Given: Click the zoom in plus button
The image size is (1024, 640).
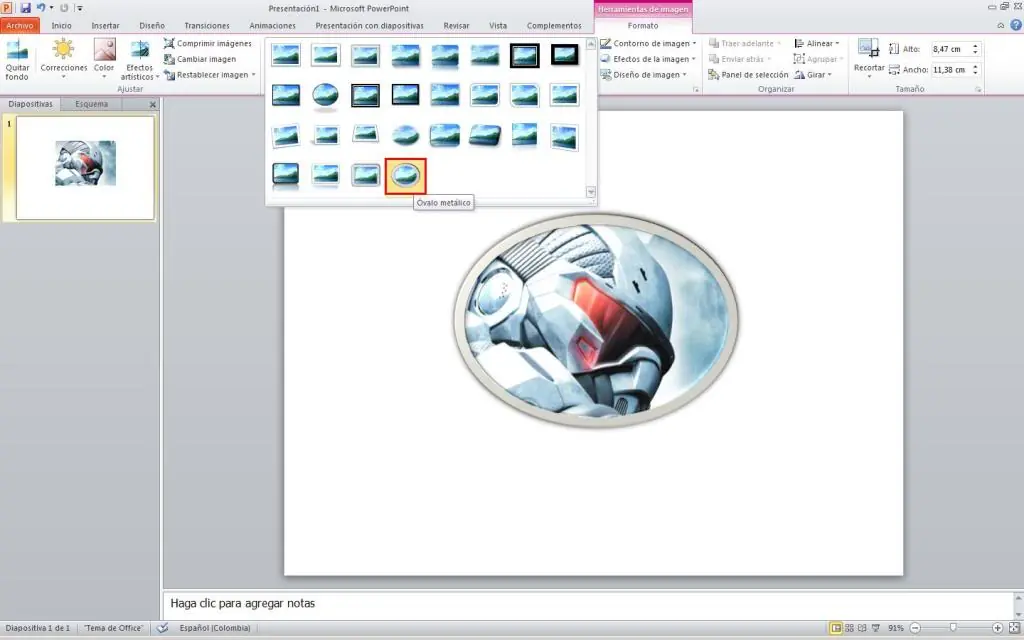Looking at the screenshot, I should coord(997,628).
